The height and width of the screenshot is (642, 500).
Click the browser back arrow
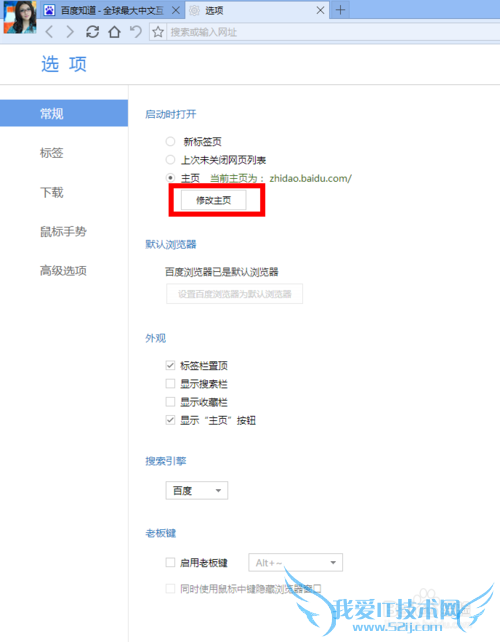click(x=49, y=32)
